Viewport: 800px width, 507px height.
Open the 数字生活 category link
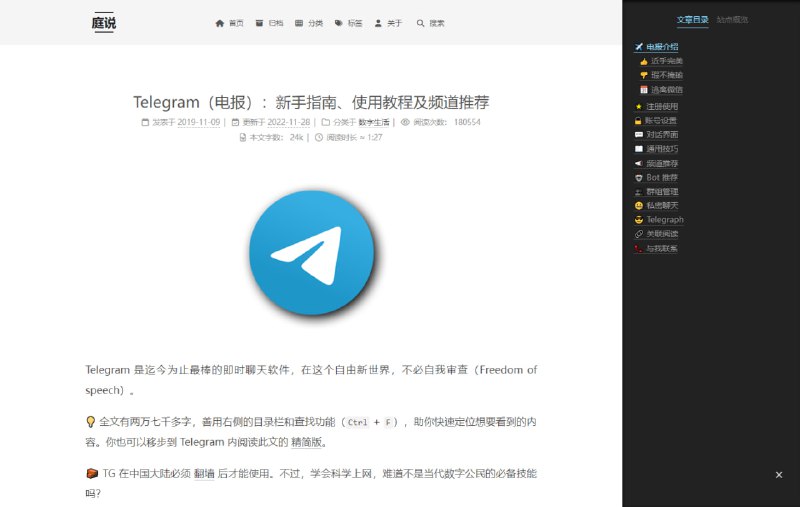374,122
